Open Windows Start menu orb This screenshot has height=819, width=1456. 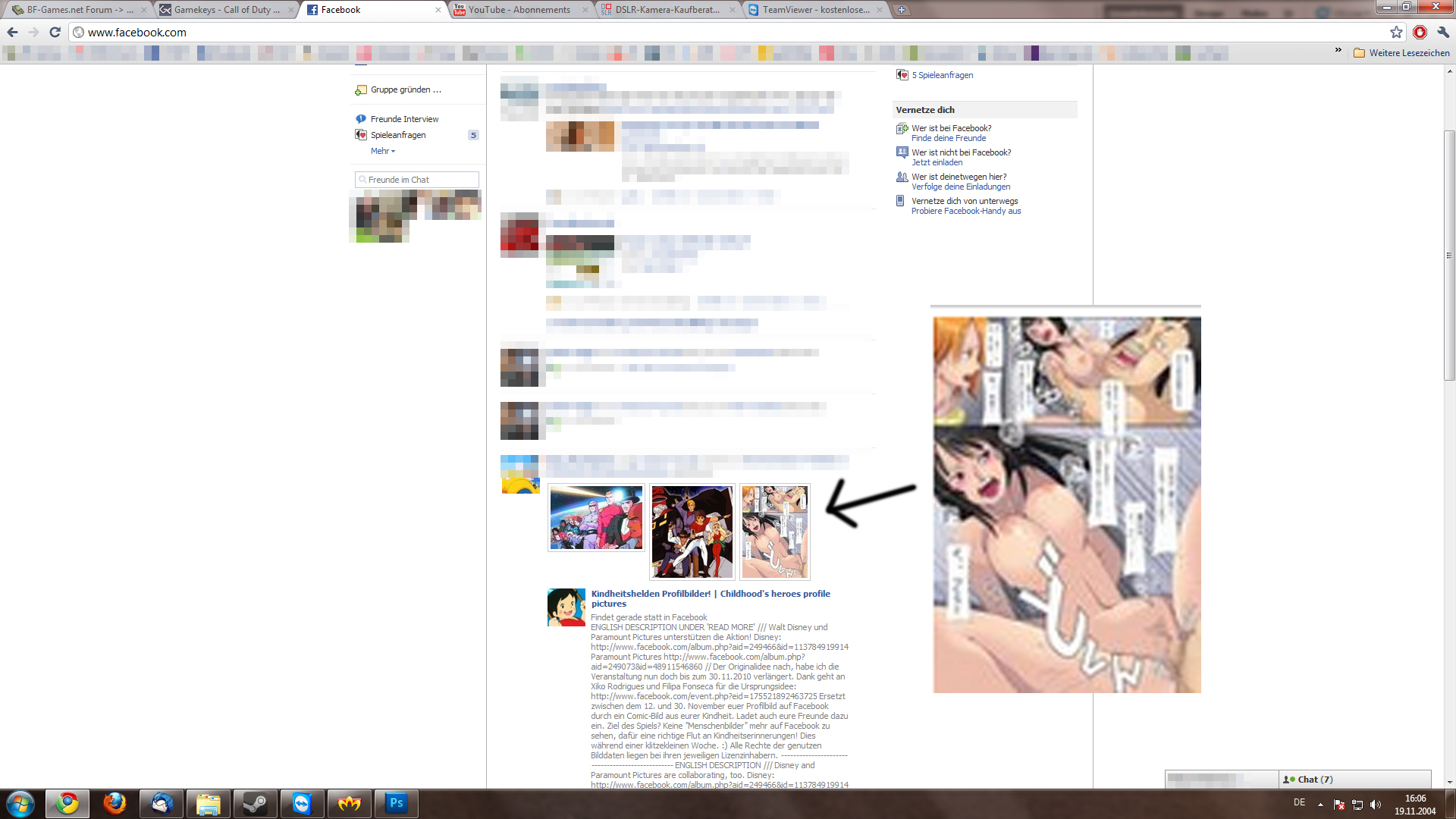click(20, 803)
